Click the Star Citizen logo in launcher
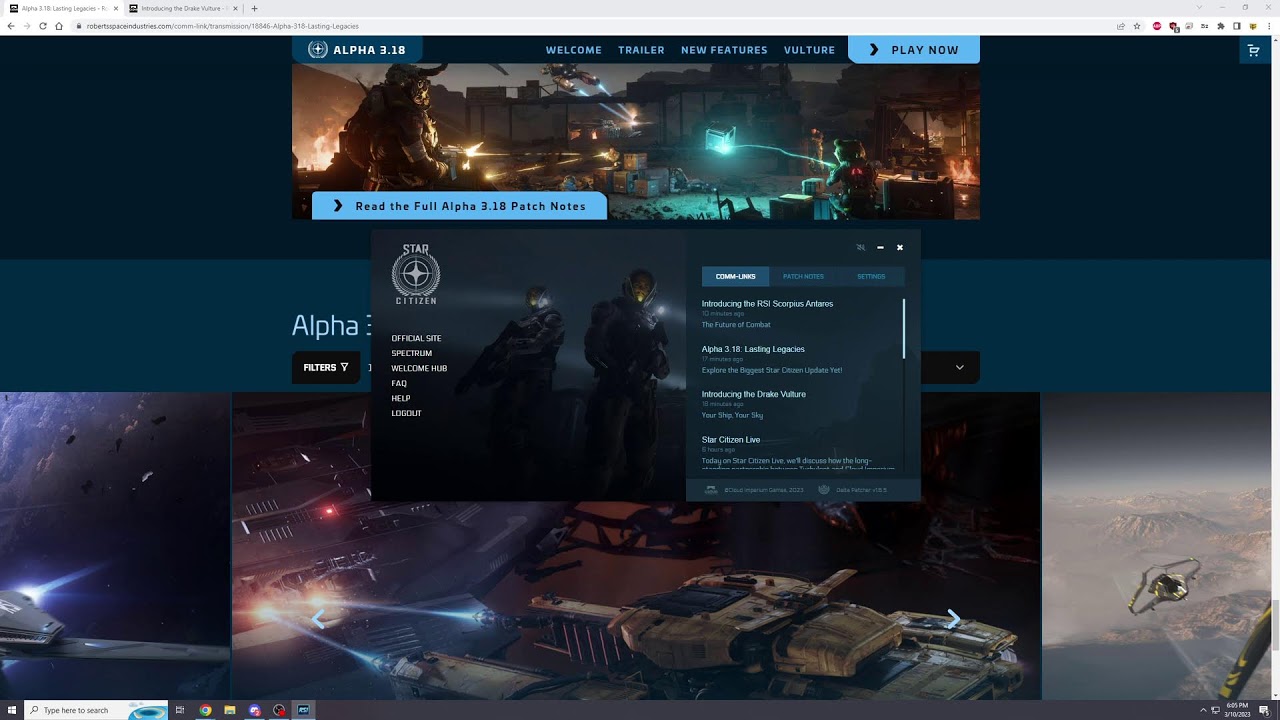This screenshot has height=720, width=1280. (416, 274)
